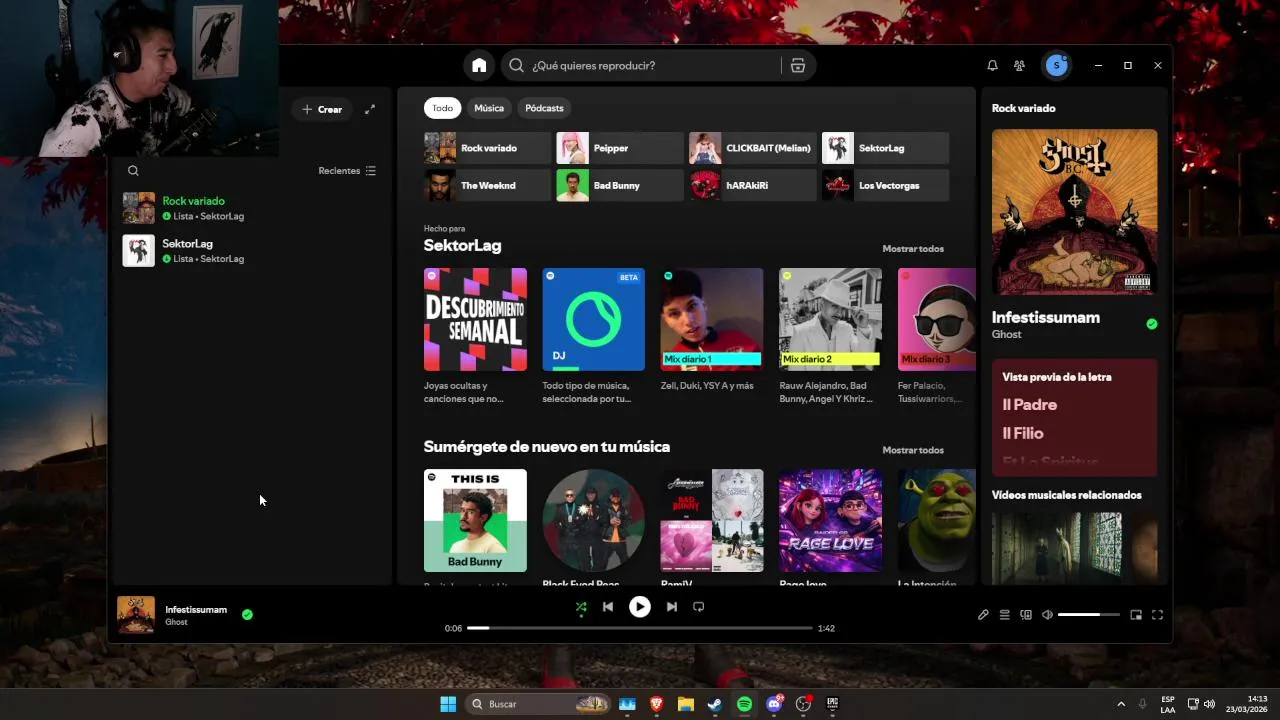The image size is (1280, 720).
Task: Select the SektorLag playlist in the library sidebar
Action: pos(250,251)
